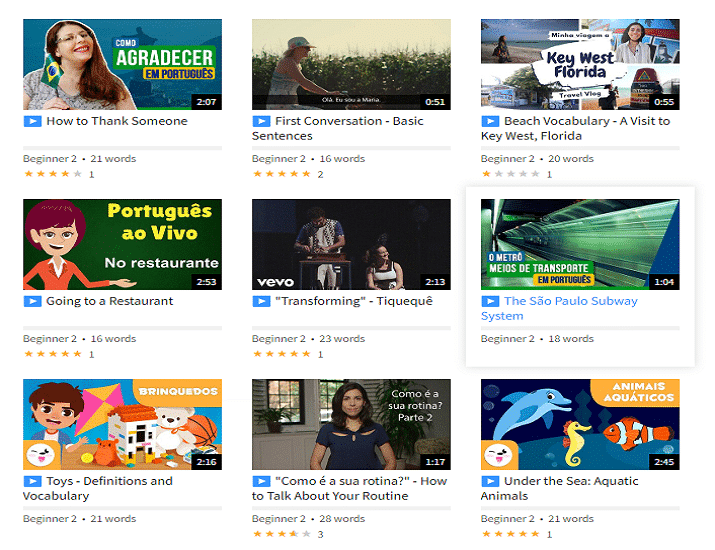The height and width of the screenshot is (550, 715).
Task: Click video icon beside Beach Vocabulary title
Action: point(490,121)
